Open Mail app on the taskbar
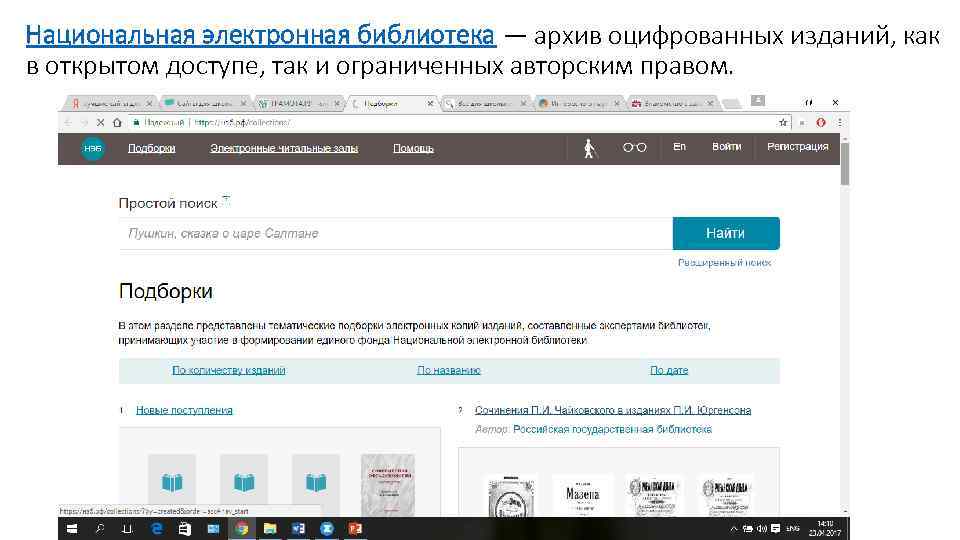This screenshot has height=540, width=960. click(x=213, y=529)
